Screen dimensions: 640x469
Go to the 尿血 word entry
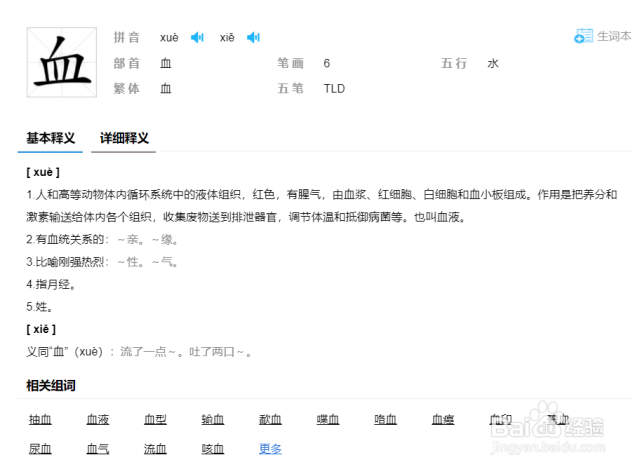coord(40,449)
